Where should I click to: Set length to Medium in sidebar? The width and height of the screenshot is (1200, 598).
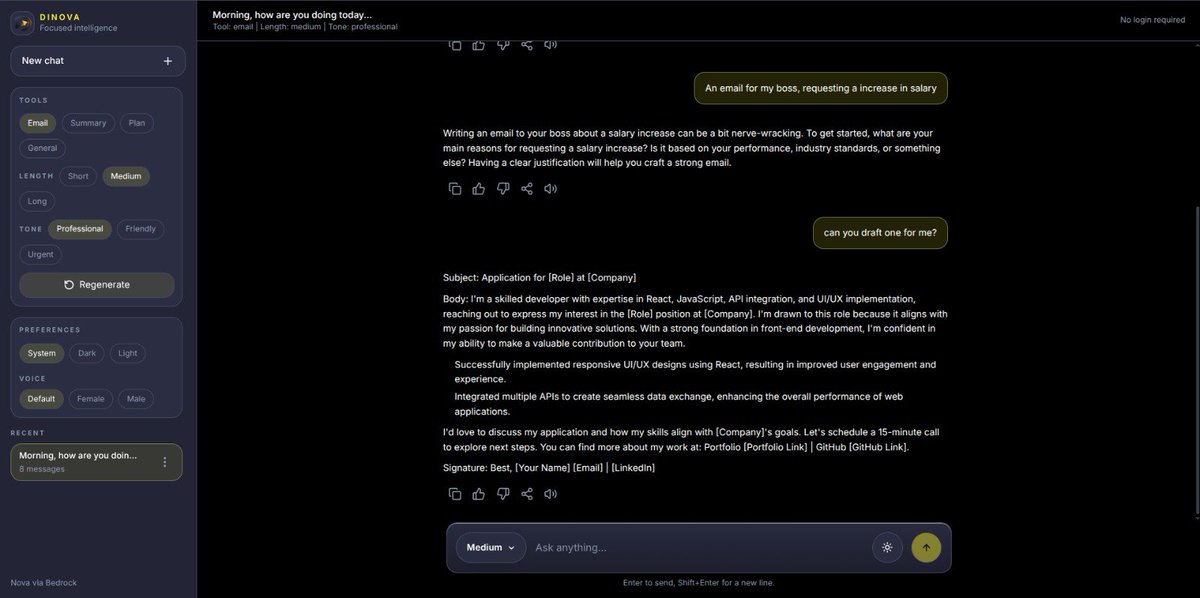point(126,176)
